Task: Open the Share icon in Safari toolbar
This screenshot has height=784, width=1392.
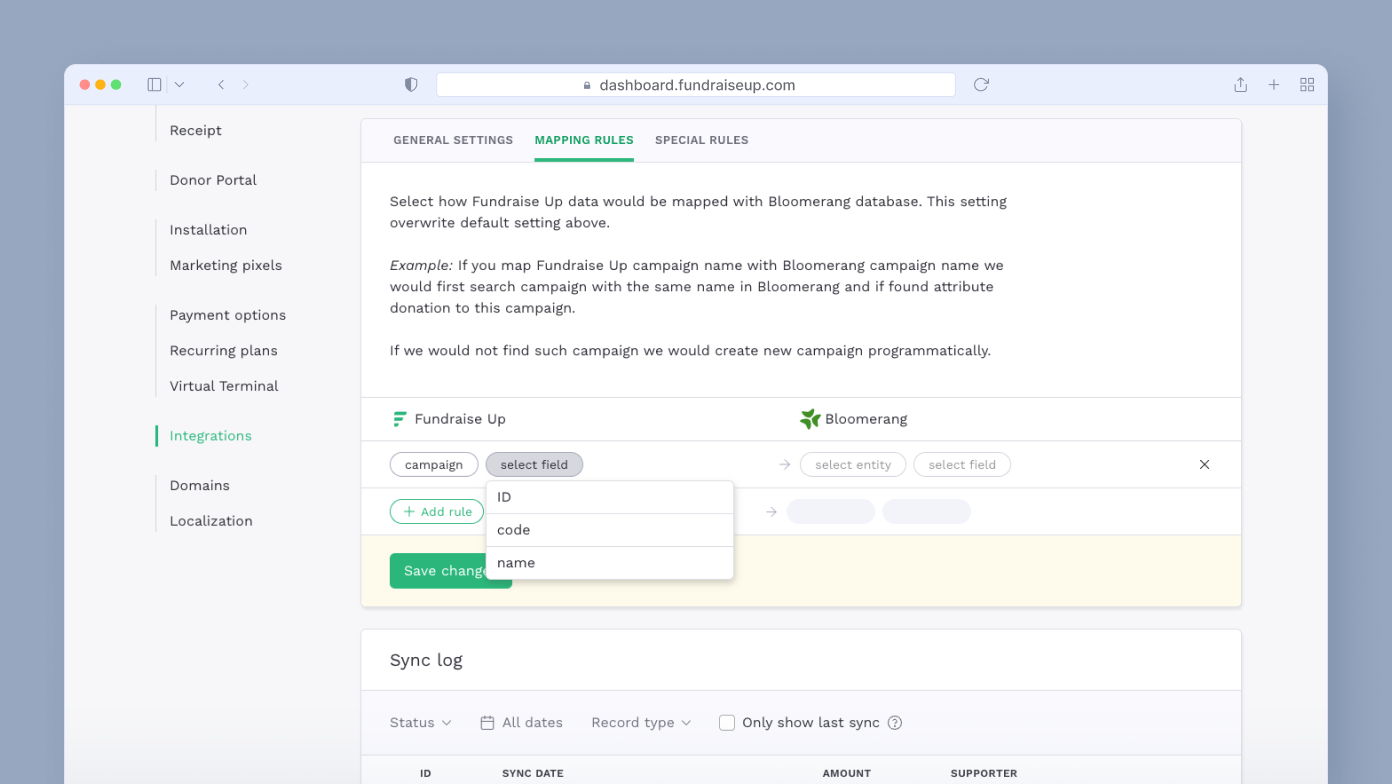Action: click(x=1240, y=85)
